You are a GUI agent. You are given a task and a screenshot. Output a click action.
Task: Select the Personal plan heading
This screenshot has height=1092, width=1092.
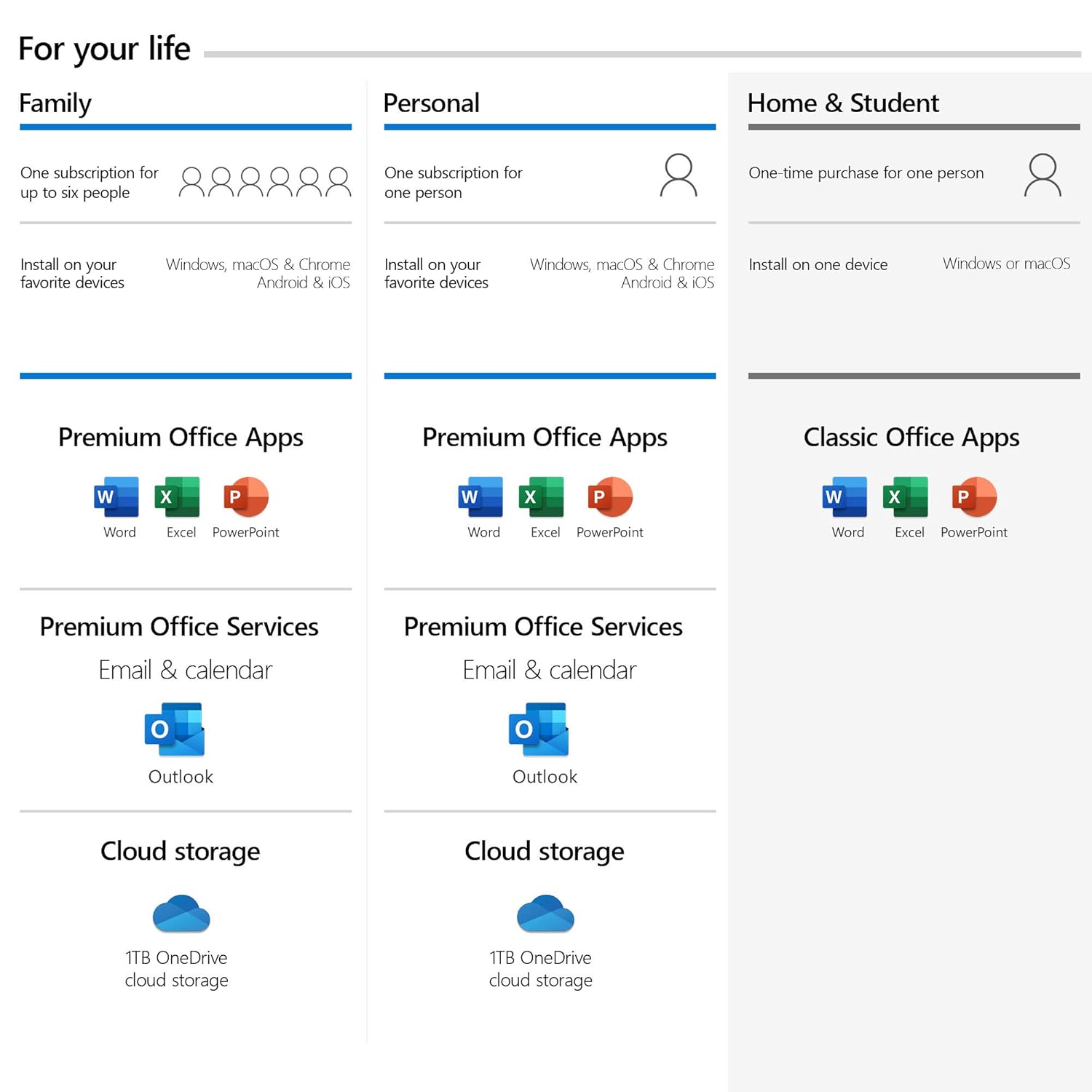pyautogui.click(x=431, y=103)
